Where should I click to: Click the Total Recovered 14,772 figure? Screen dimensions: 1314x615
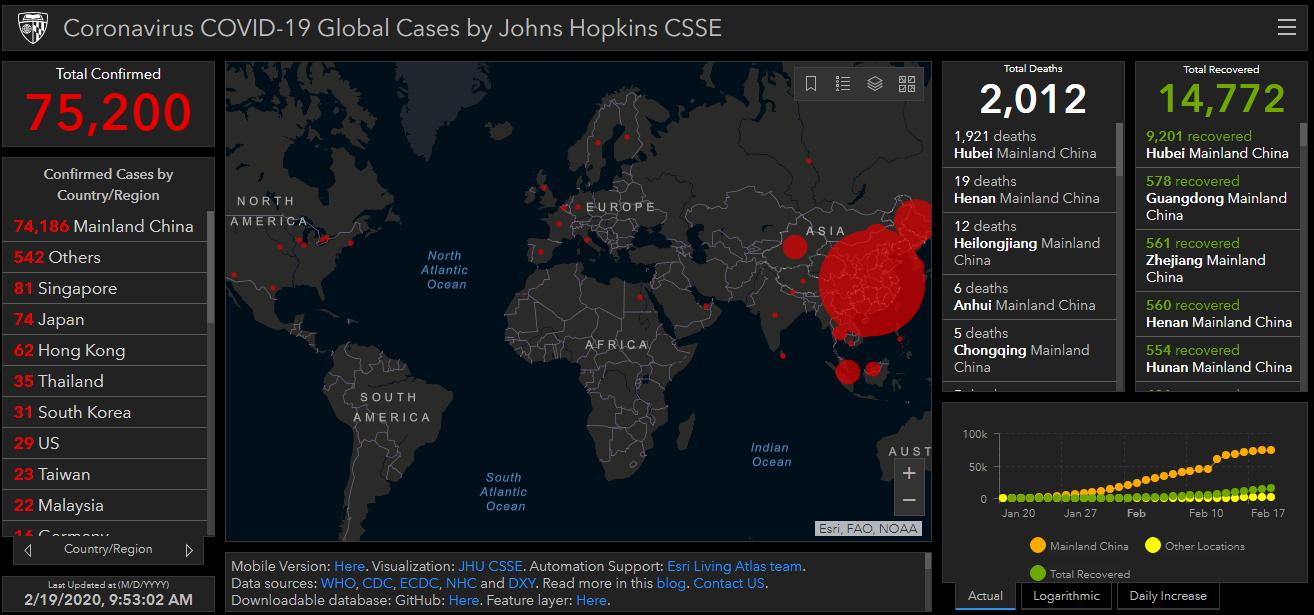[x=1221, y=99]
